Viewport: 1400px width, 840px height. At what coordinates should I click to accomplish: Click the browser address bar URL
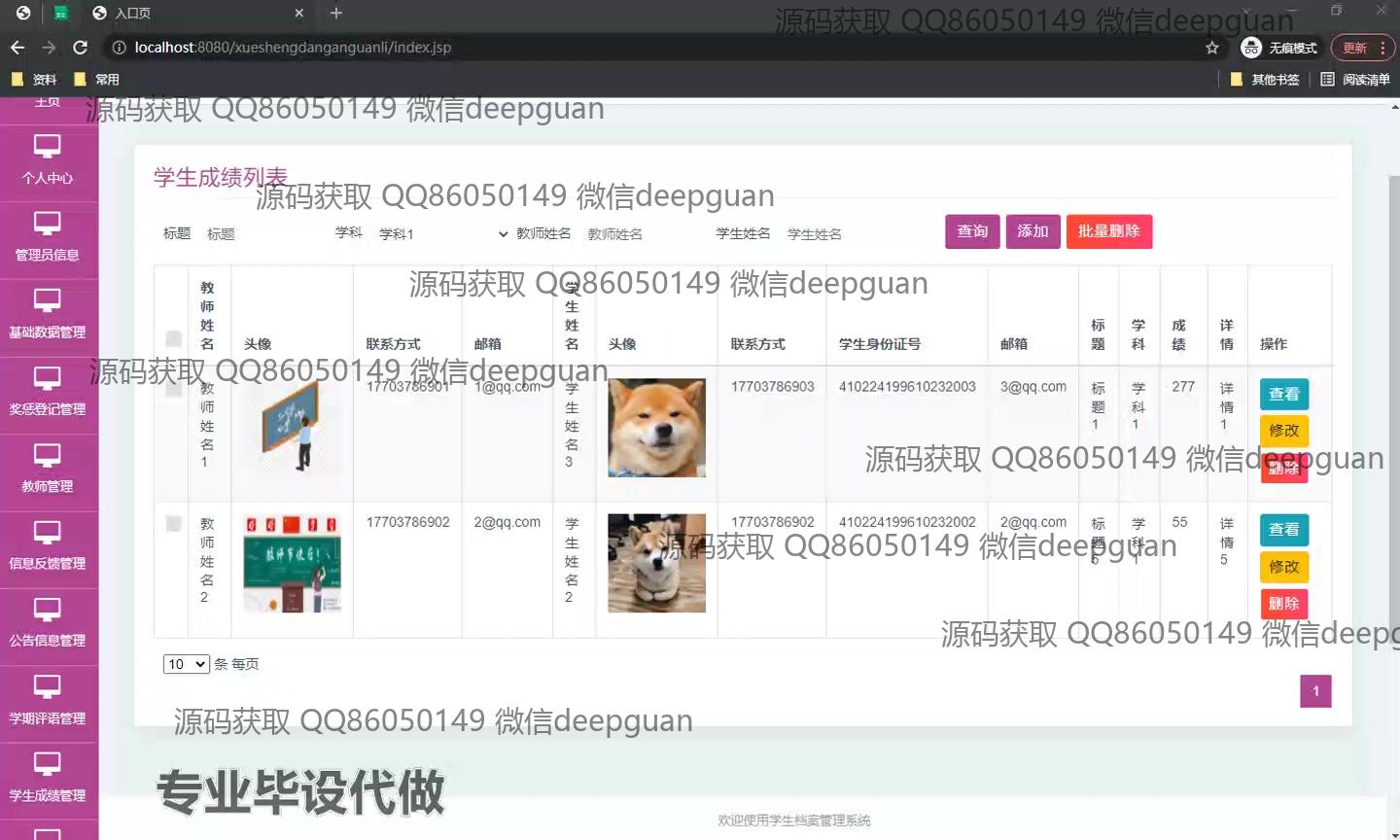293,48
